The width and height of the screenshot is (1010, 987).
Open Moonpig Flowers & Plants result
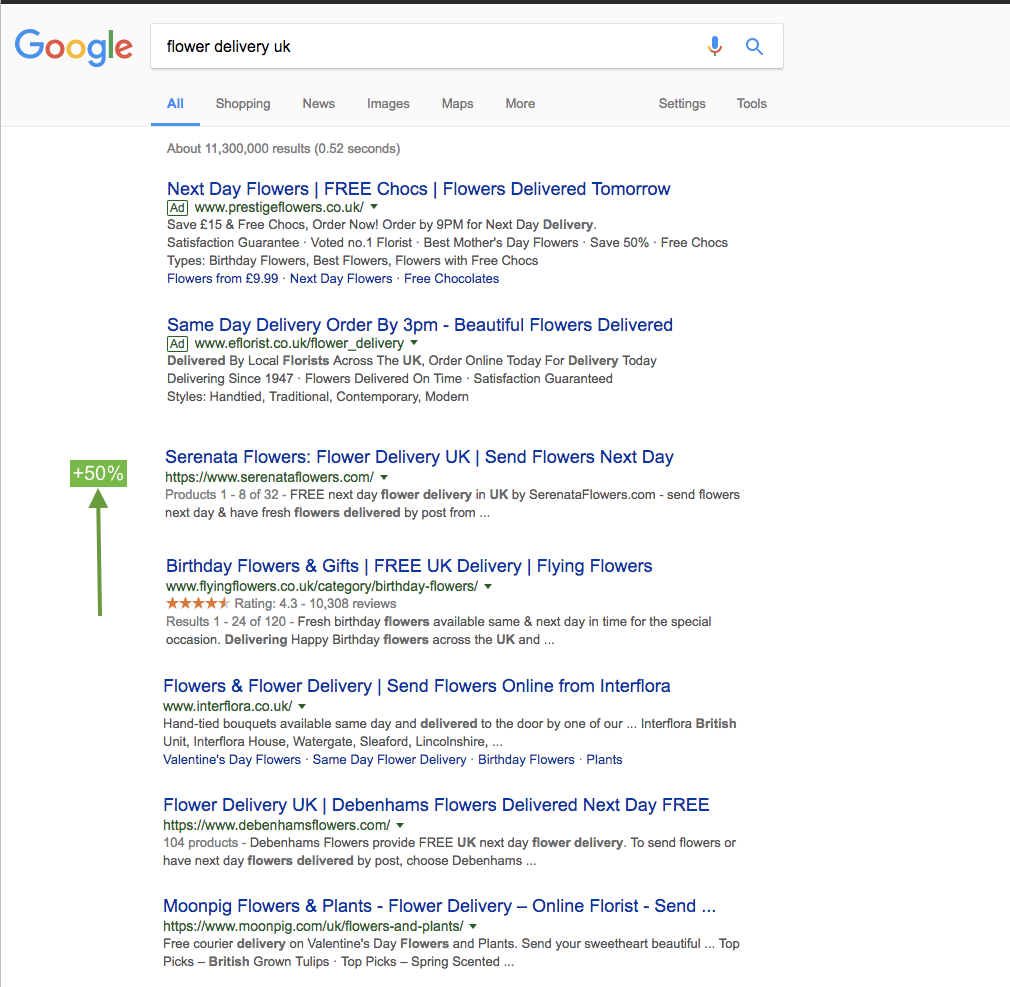click(439, 906)
